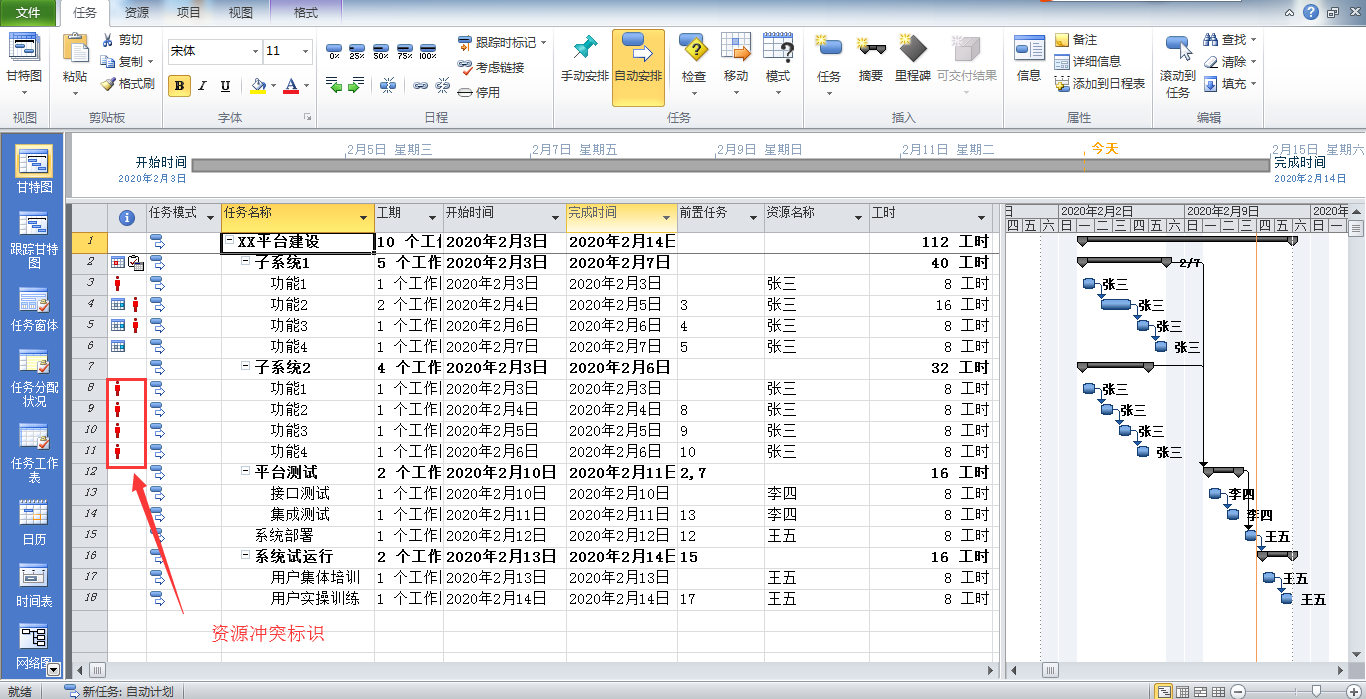Image resolution: width=1366 pixels, height=699 pixels.
Task: Collapse the 平台测试 summary task
Action: (x=246, y=472)
